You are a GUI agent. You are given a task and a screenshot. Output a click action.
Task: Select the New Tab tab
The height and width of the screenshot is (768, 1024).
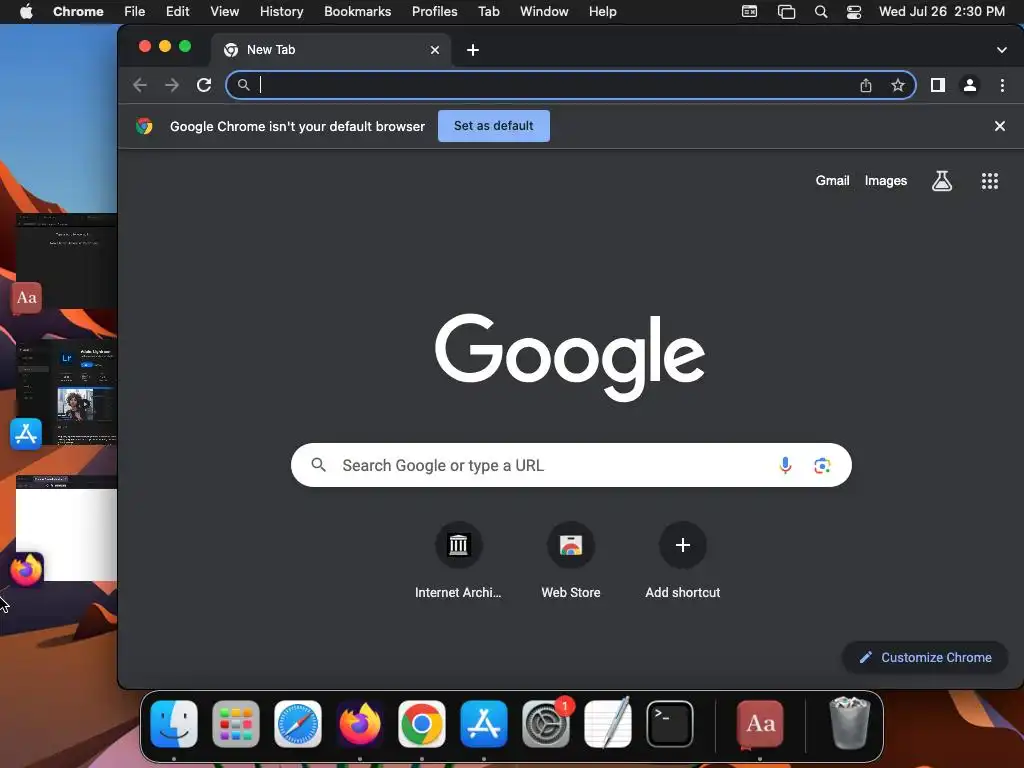click(330, 50)
